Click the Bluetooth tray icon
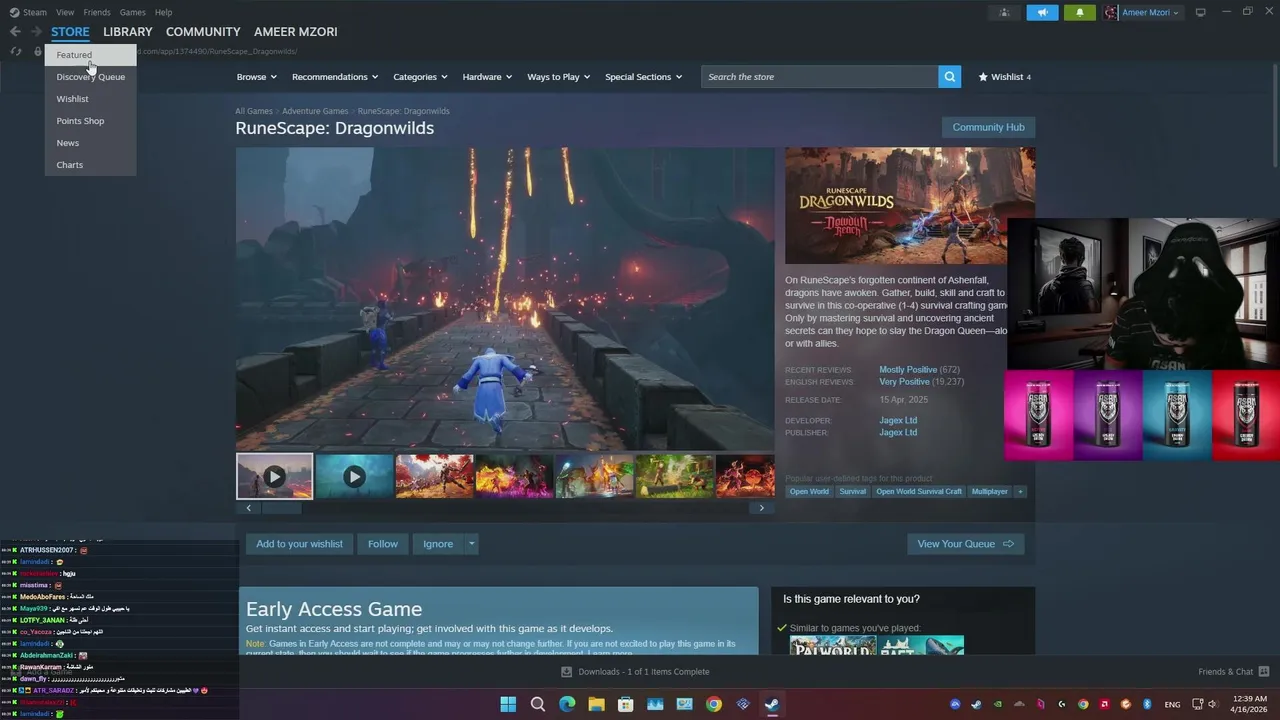Screen dimensions: 1280x720 pos(1147,704)
